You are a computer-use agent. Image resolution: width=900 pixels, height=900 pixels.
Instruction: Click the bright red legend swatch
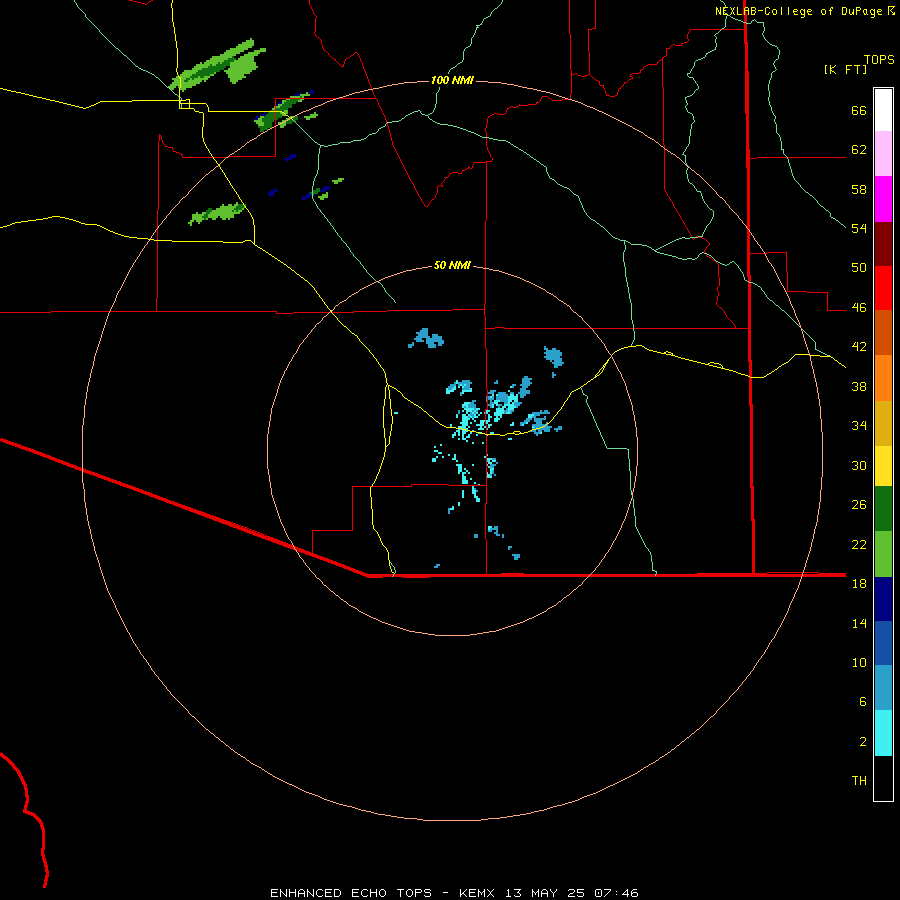[x=883, y=288]
